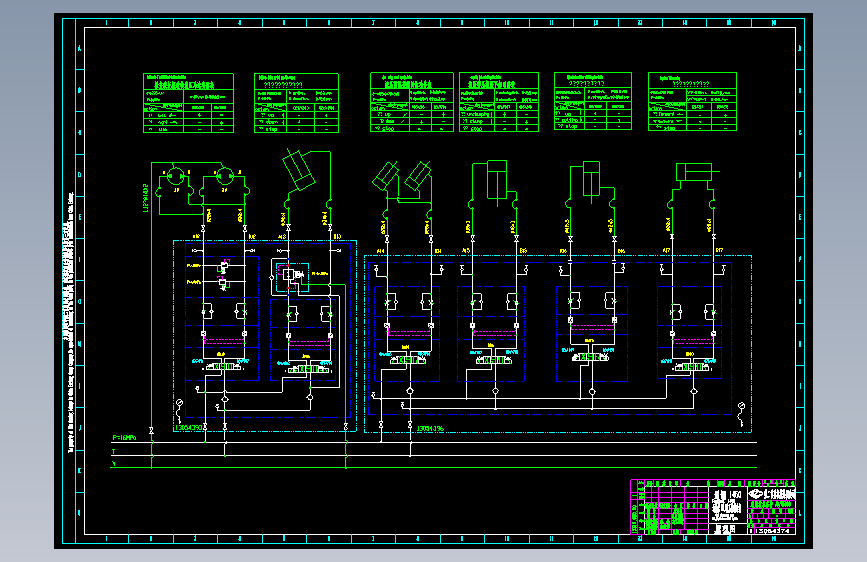
Task: Click the 13064390 valve block number
Action: pos(189,428)
